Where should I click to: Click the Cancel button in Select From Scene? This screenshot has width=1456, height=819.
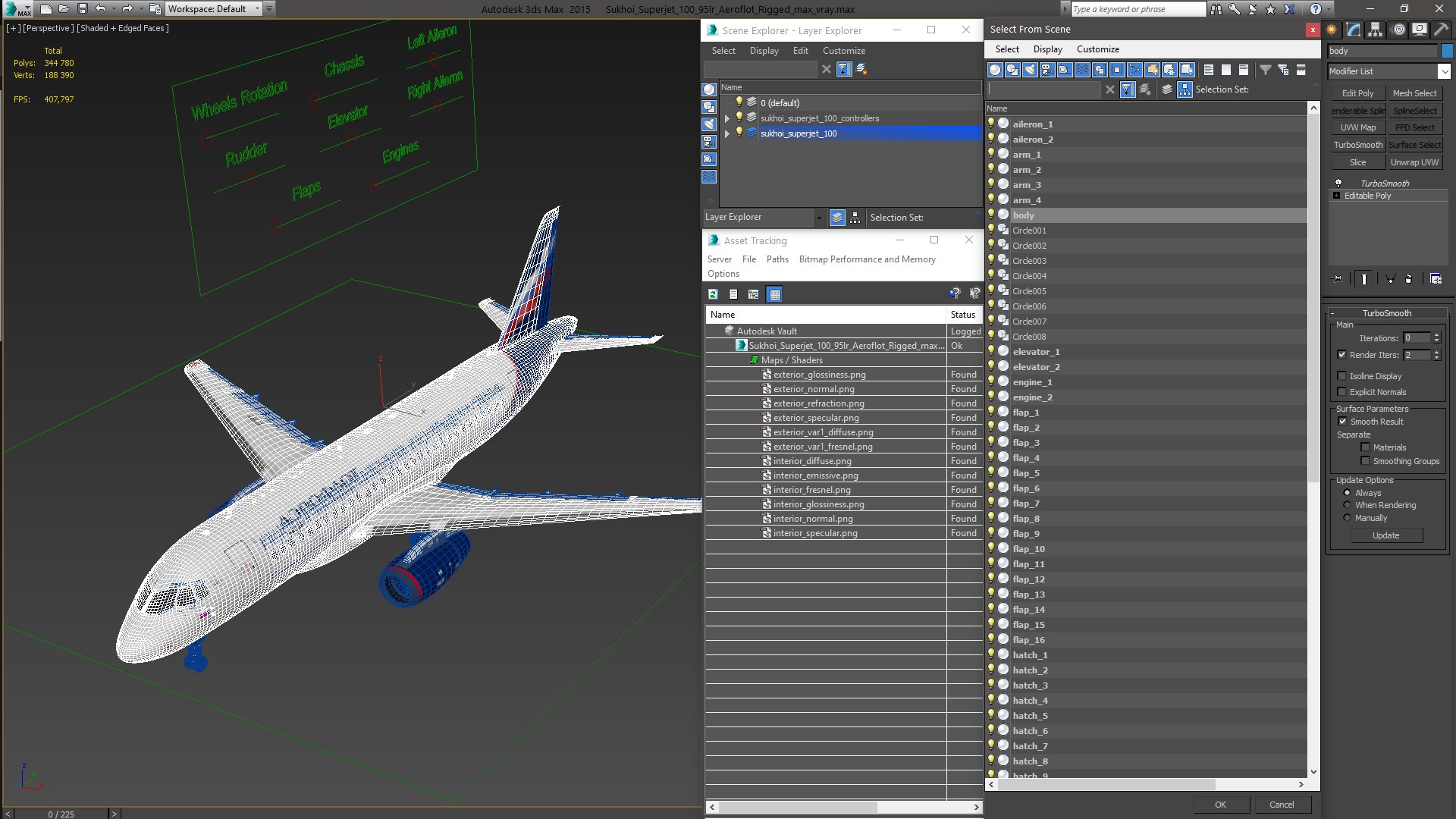pos(1282,805)
